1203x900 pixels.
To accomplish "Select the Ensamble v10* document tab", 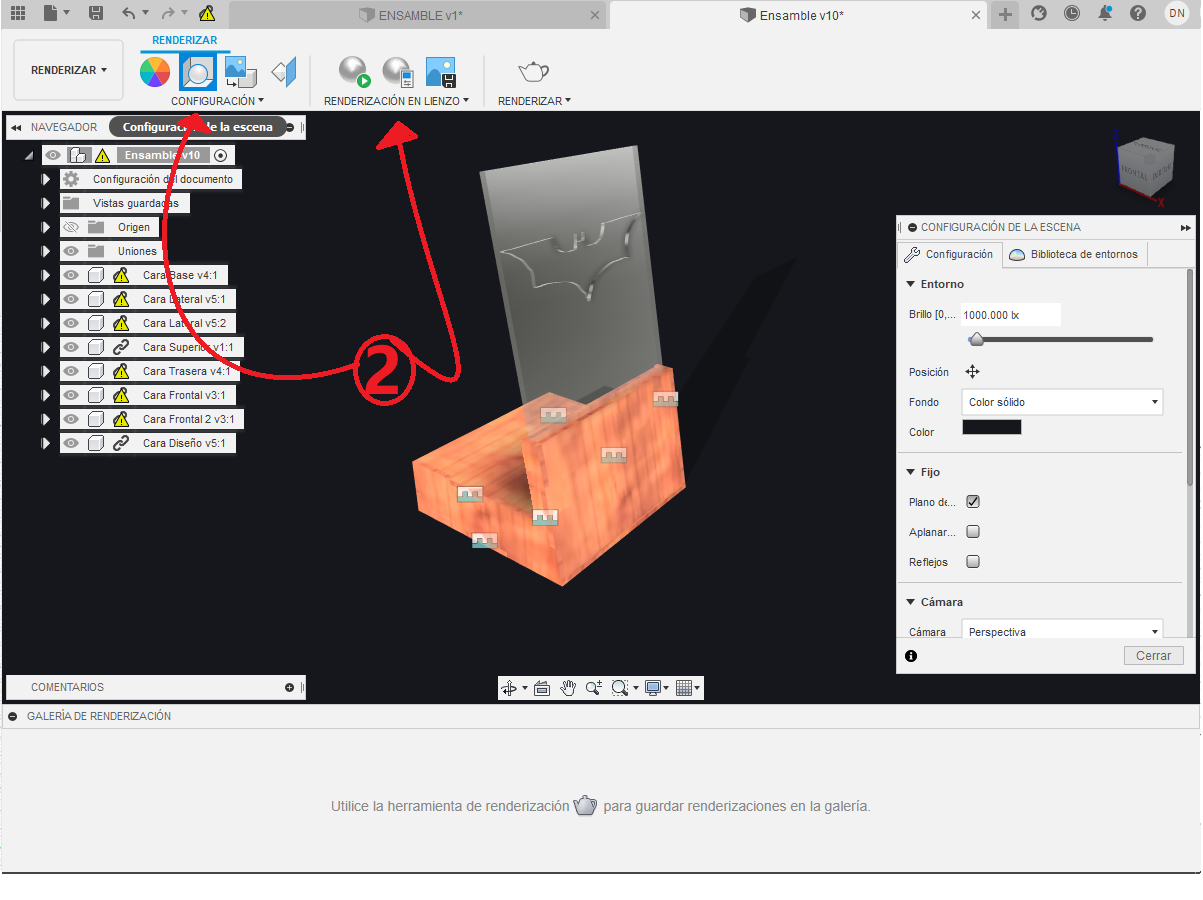I will tap(800, 15).
